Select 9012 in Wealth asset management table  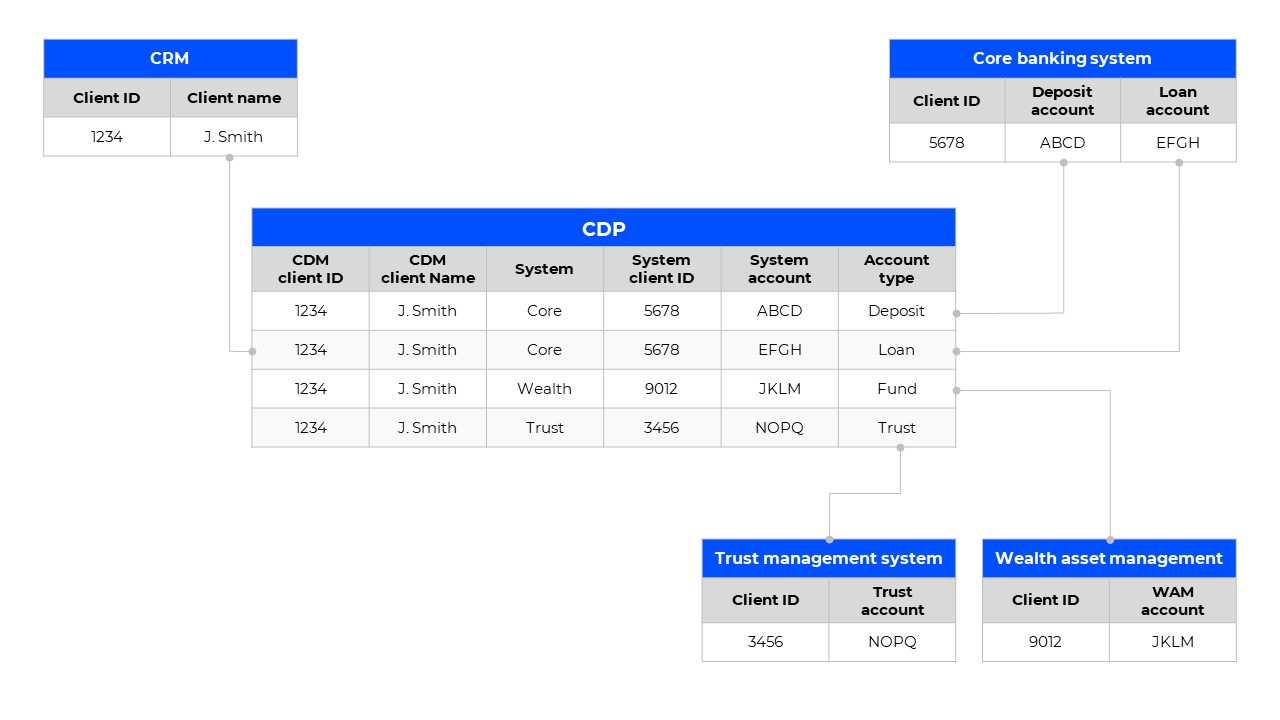click(x=1045, y=642)
